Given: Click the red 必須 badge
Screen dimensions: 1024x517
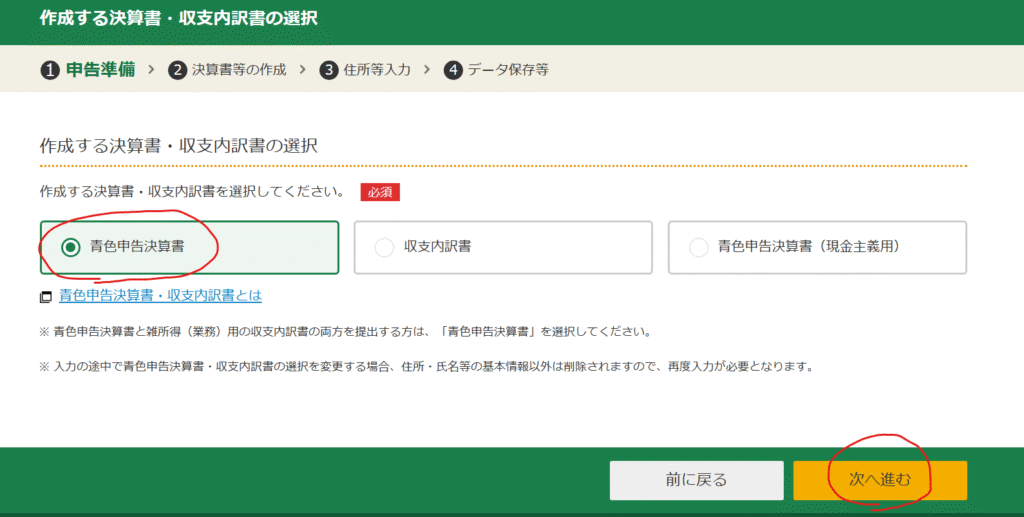Looking at the screenshot, I should coord(380,192).
